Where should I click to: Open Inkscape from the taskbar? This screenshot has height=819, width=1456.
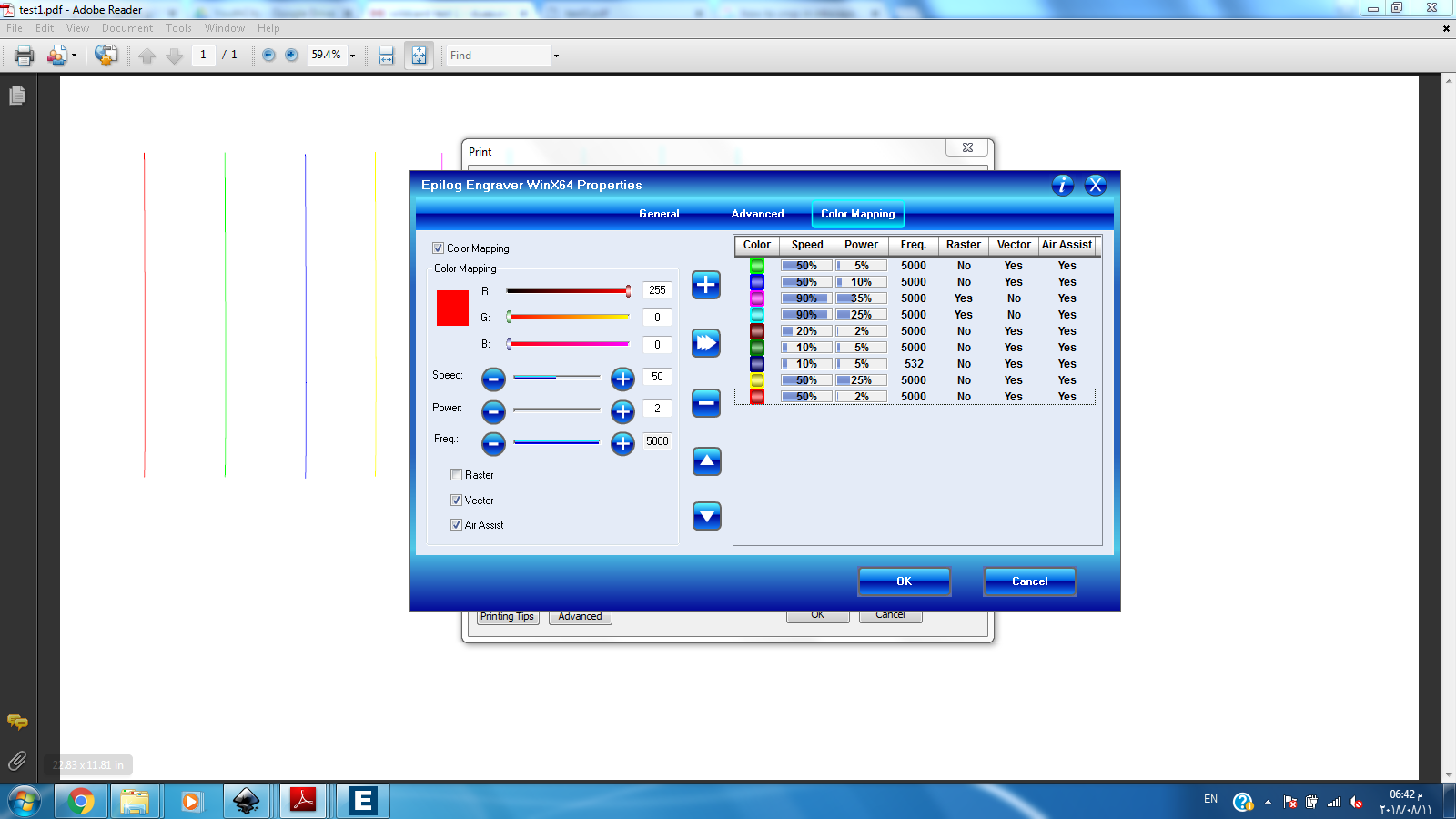tap(247, 801)
